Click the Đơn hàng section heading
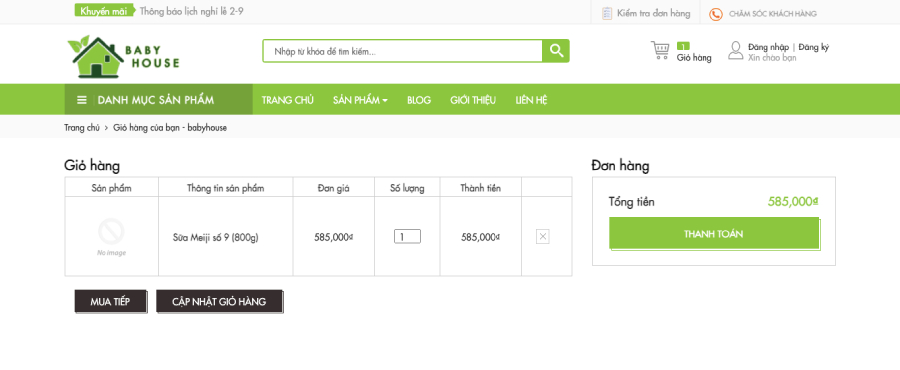 click(620, 166)
